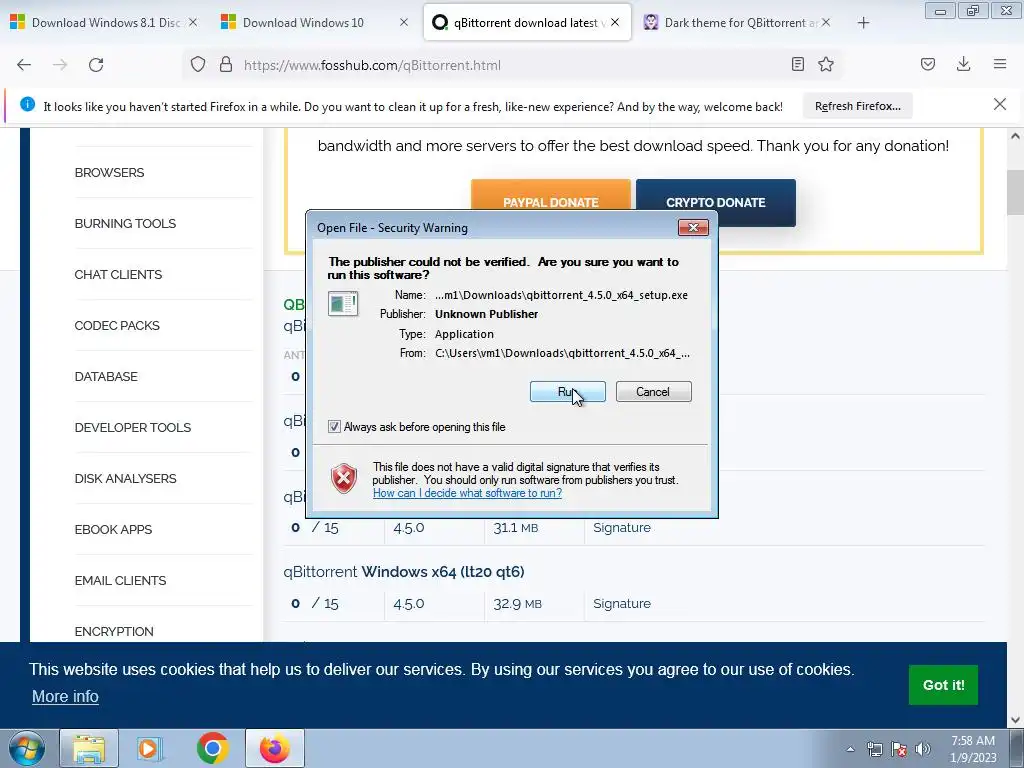The width and height of the screenshot is (1024, 768).
Task: Toggle reader view icon in address bar
Action: click(x=797, y=64)
